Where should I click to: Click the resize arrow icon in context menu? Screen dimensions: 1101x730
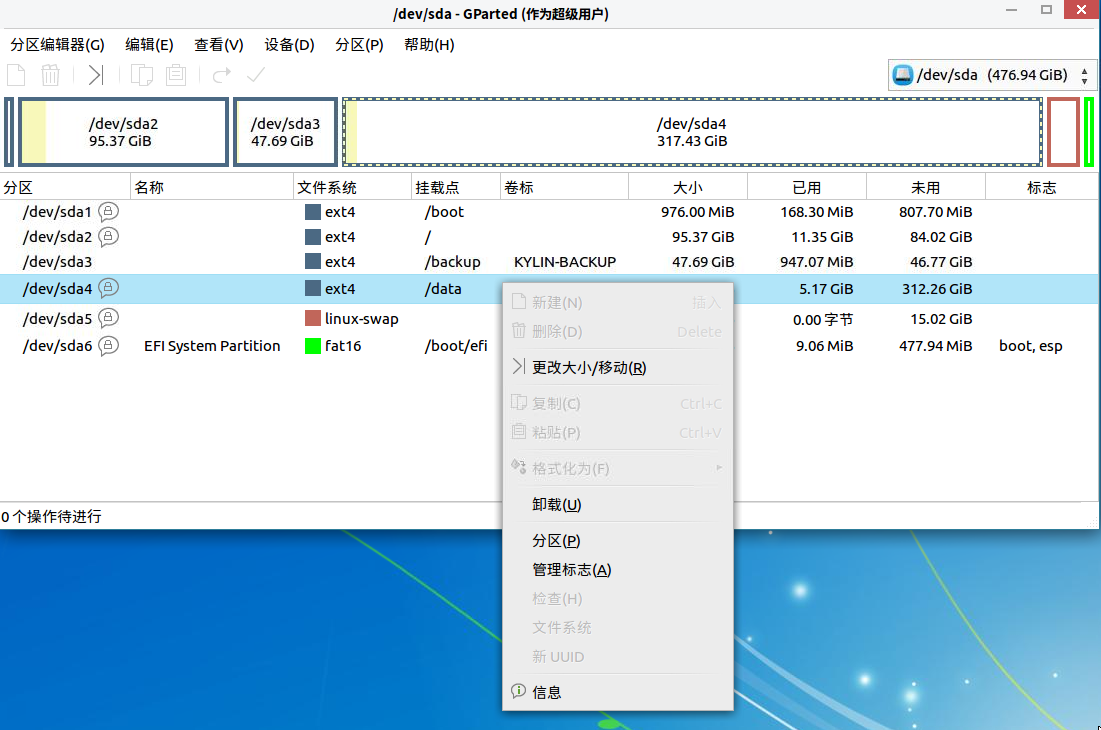(518, 366)
